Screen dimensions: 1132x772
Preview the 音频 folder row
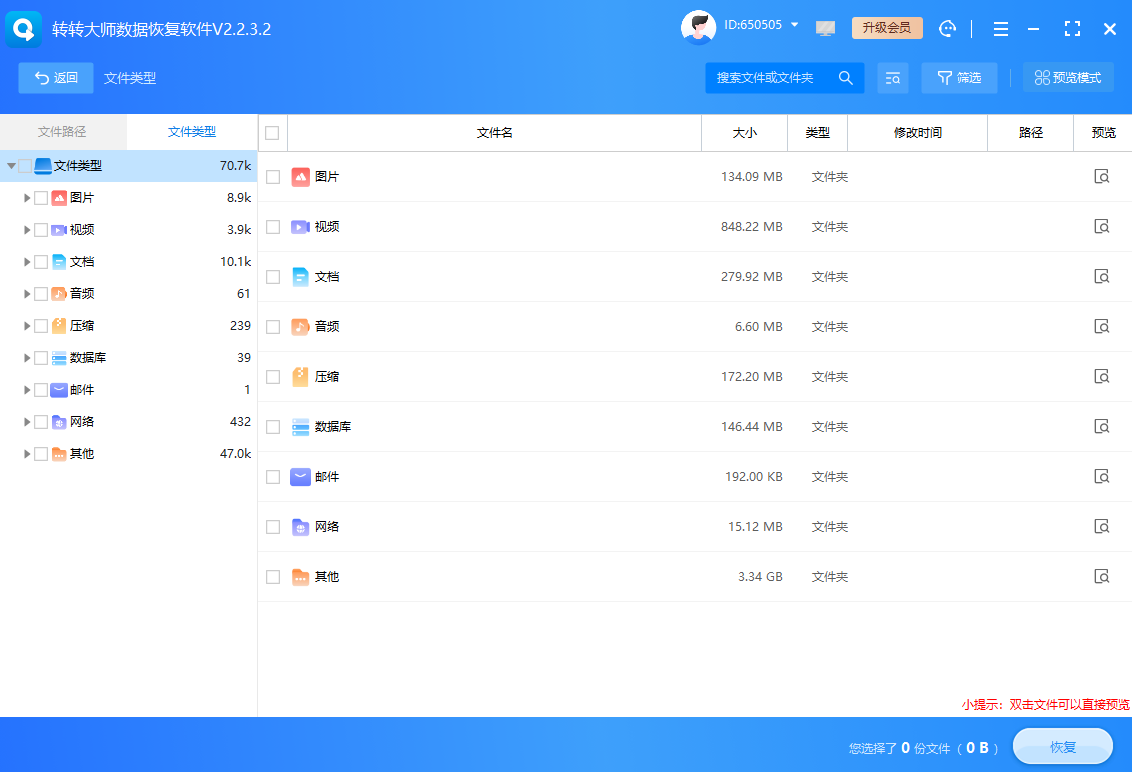tap(1102, 326)
